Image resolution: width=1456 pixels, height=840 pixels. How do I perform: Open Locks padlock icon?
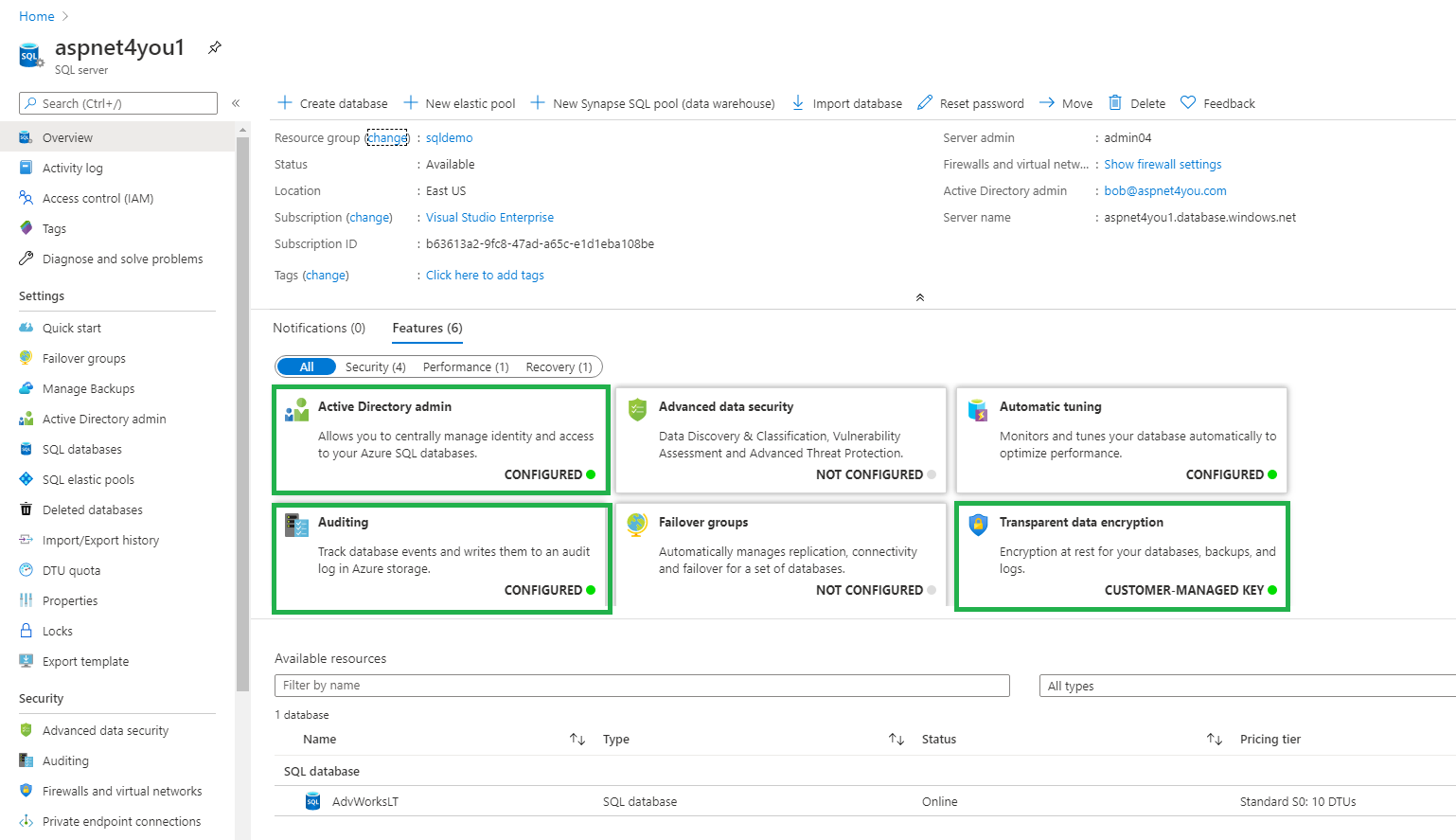coord(26,631)
